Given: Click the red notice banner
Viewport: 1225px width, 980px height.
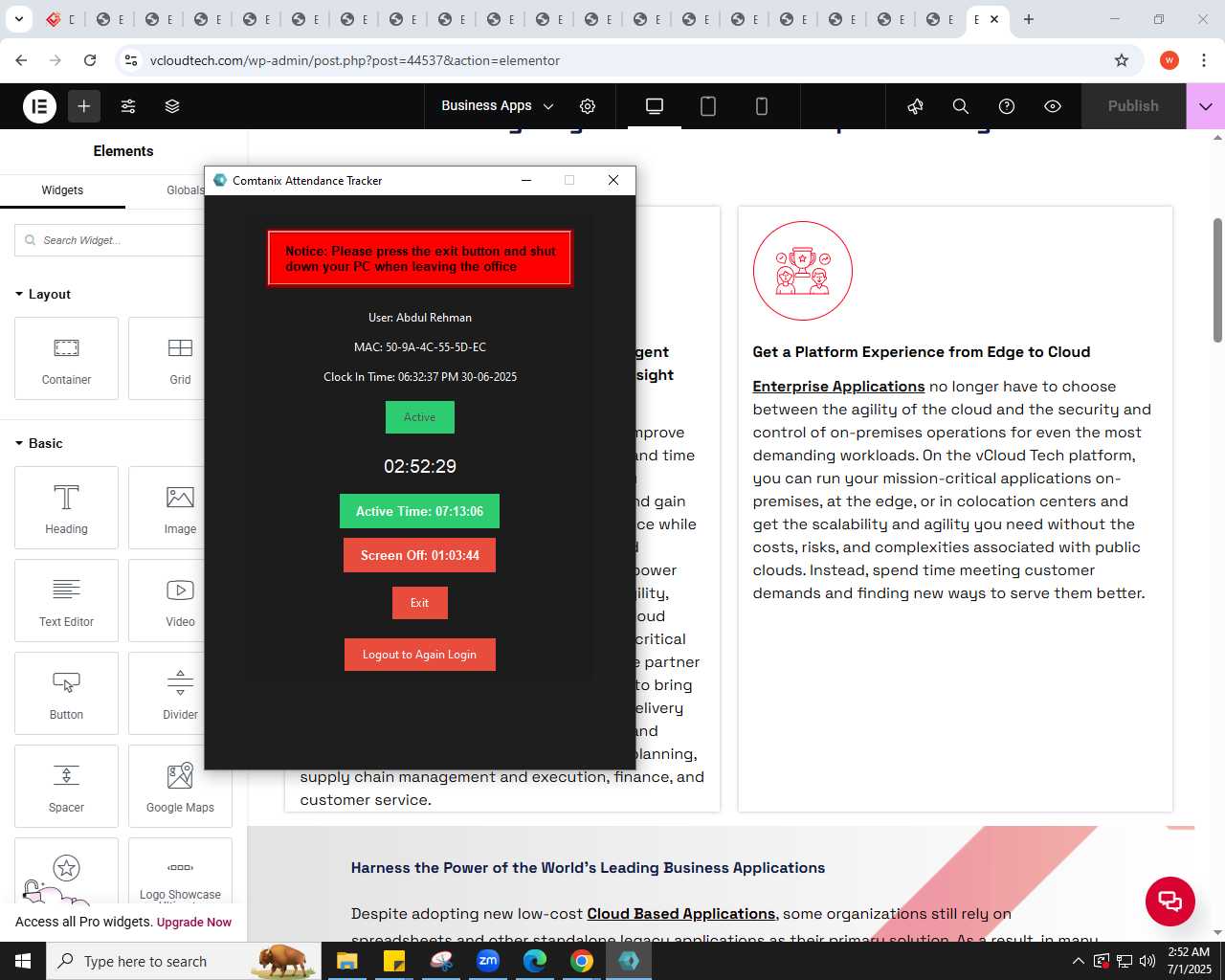Looking at the screenshot, I should coord(420,258).
